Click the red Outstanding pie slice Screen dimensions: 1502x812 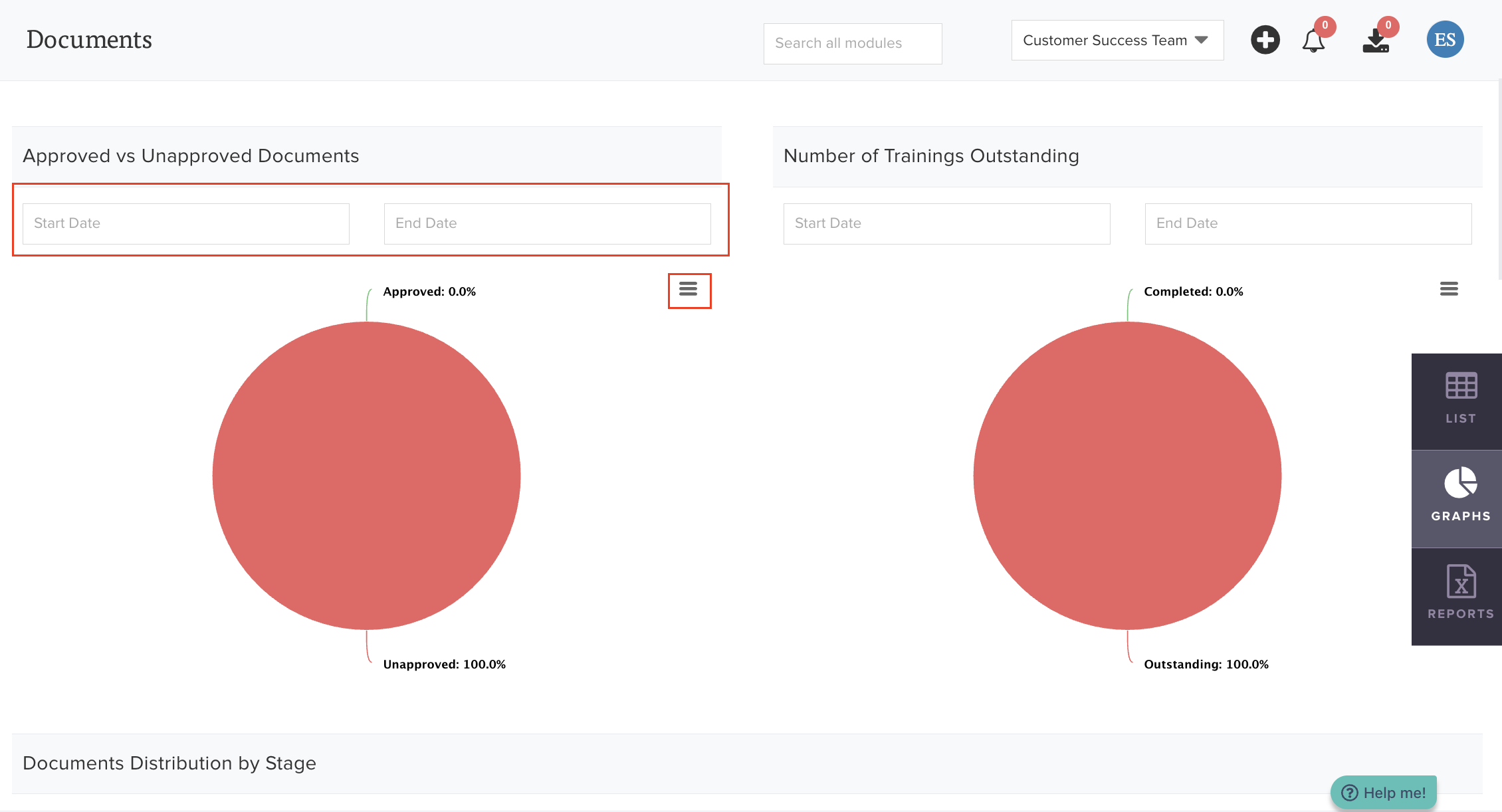(1127, 476)
